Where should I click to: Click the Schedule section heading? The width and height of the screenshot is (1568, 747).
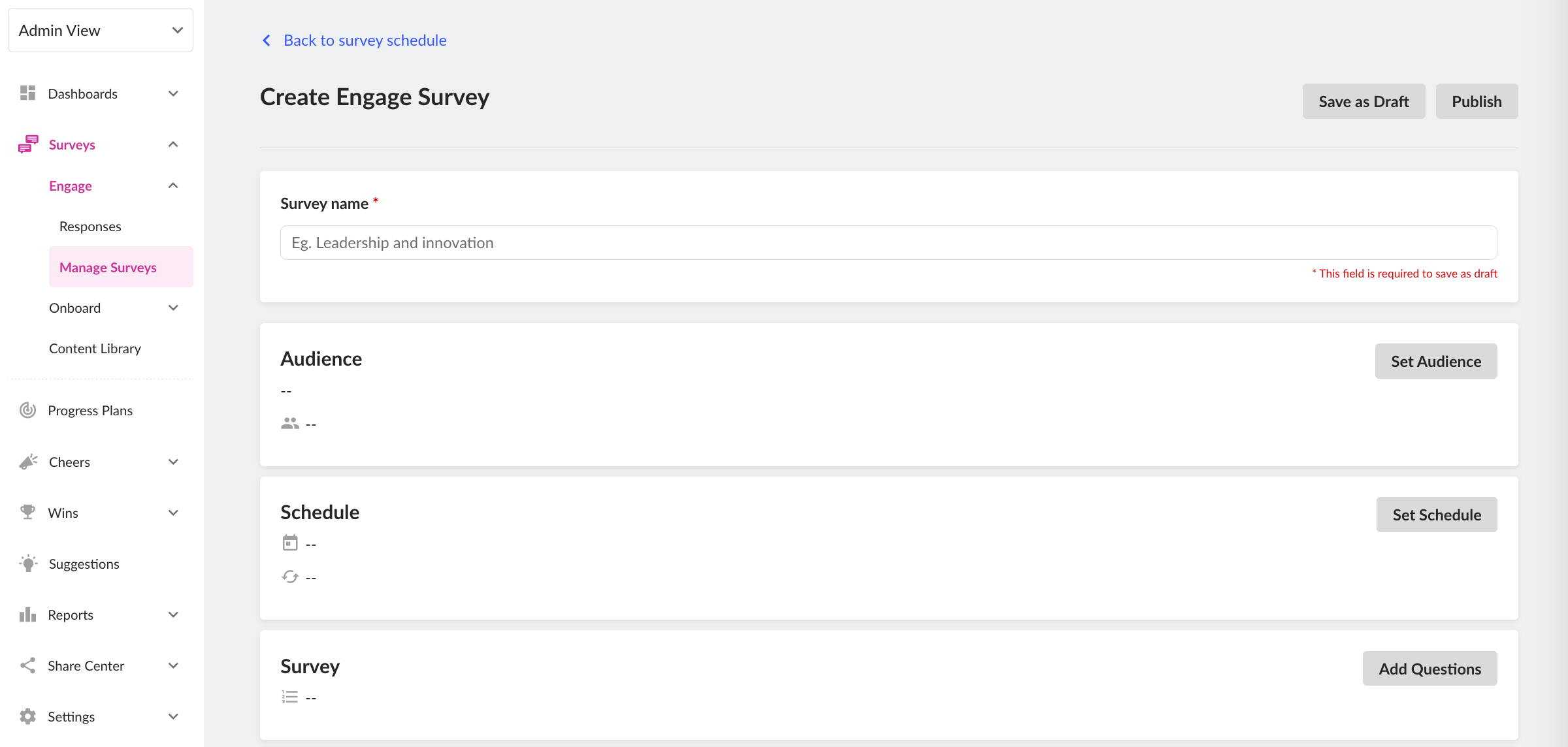coord(319,512)
